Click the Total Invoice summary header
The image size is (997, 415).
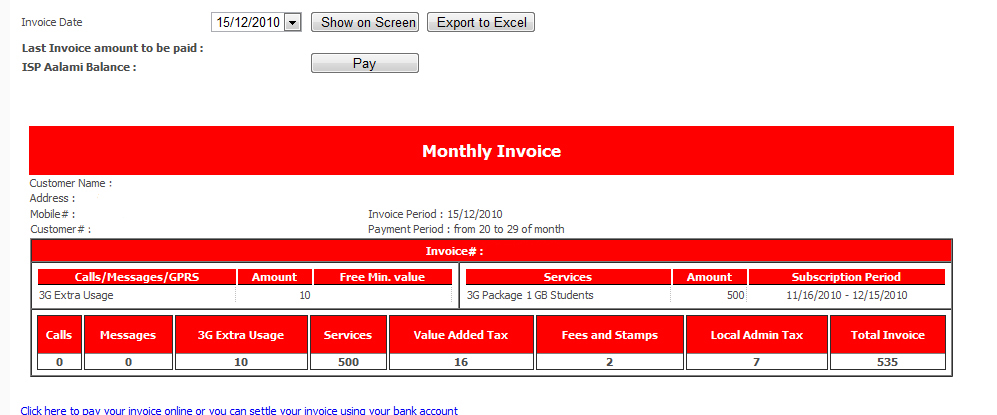888,335
